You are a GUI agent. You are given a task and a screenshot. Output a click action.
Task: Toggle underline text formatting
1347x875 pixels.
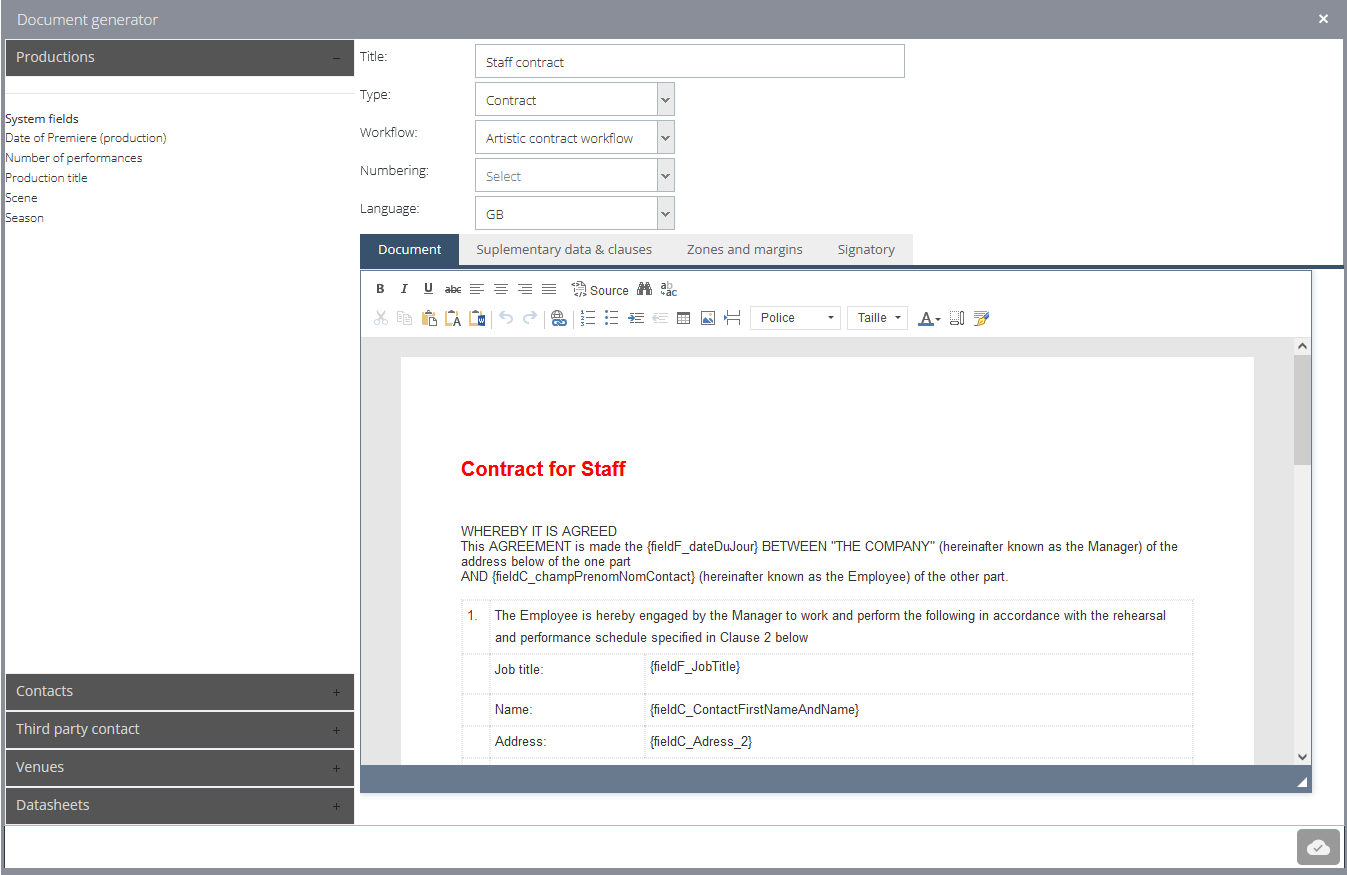coord(428,289)
